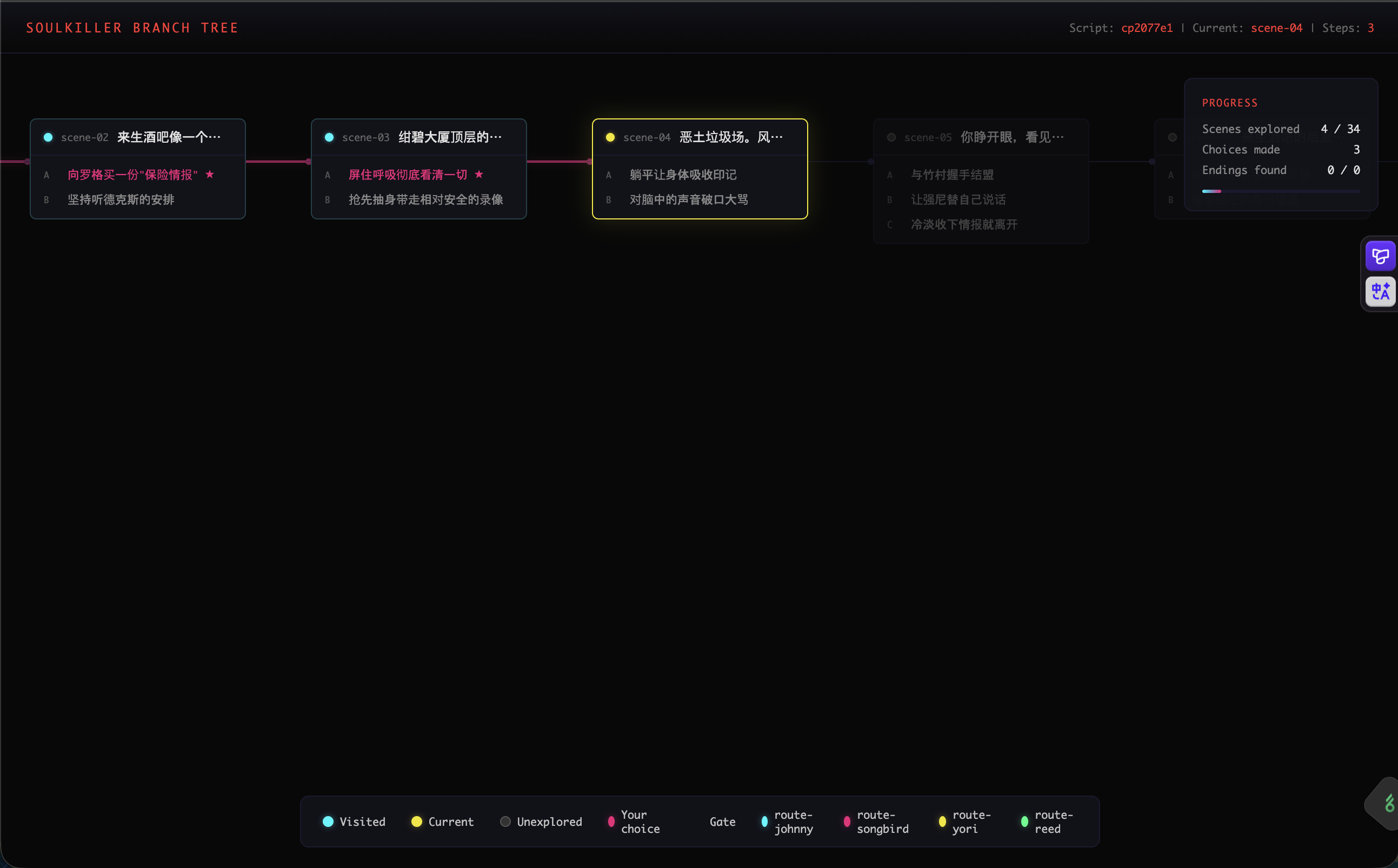Viewport: 1398px width, 868px height.
Task: Select choice B 坚持听德克斯的安排
Action: coord(121,199)
